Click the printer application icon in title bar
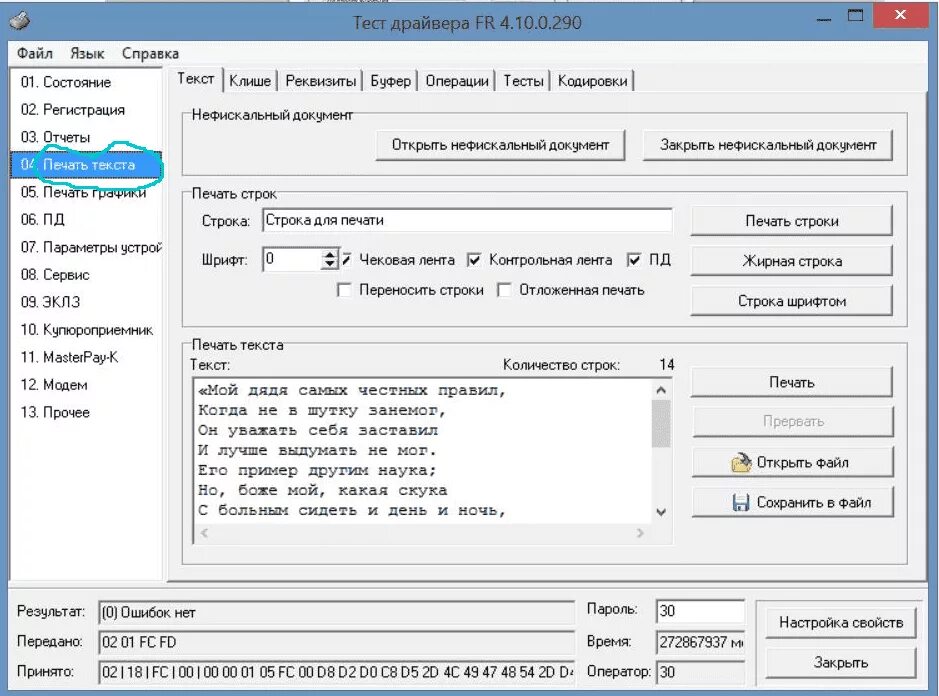Image resolution: width=939 pixels, height=696 pixels. 20,21
